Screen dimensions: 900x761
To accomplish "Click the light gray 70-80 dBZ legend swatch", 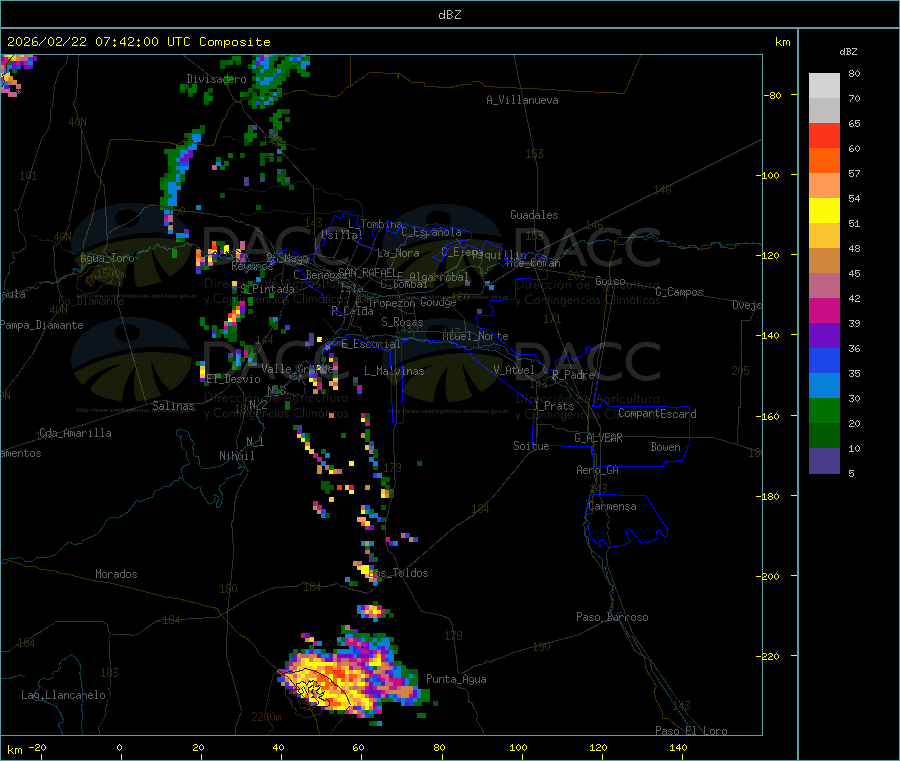I will tap(824, 86).
